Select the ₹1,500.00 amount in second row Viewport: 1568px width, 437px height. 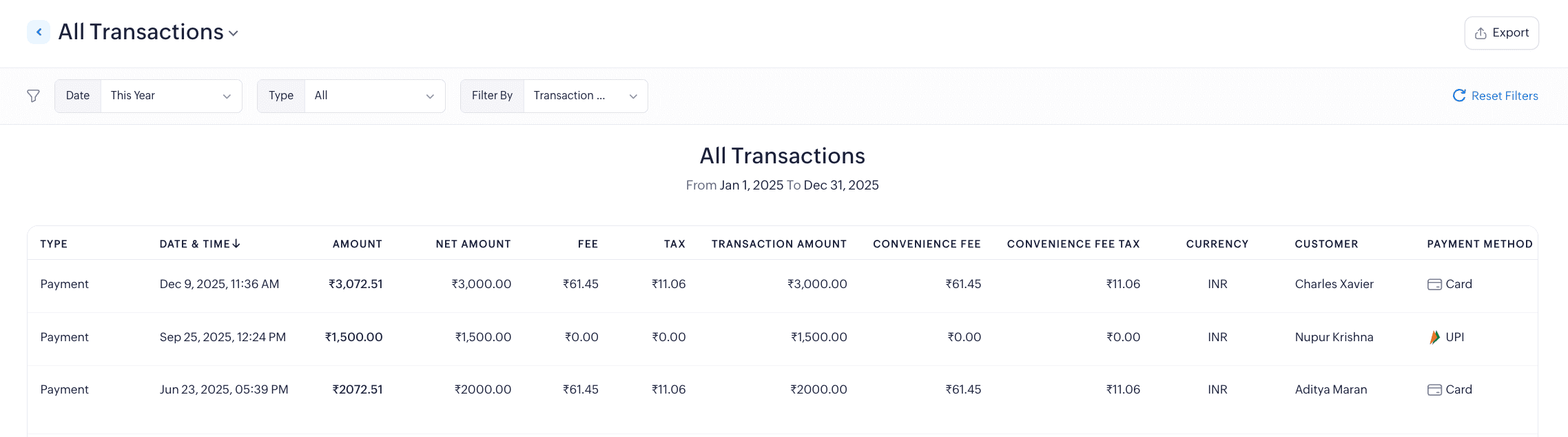[x=354, y=337]
